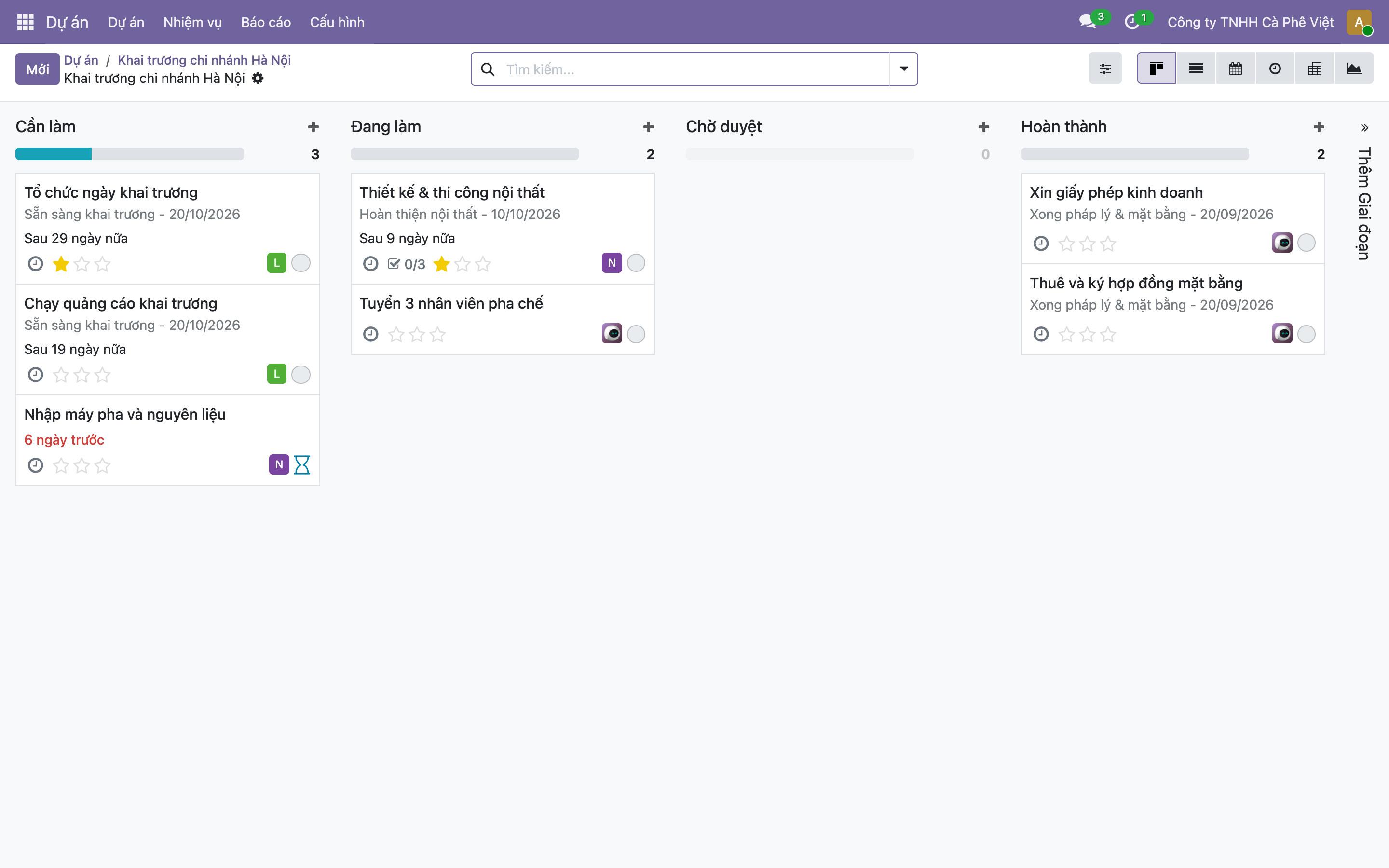Screen dimensions: 1389x868
Task: Go to Dự án breadcrumb link
Action: point(81,60)
